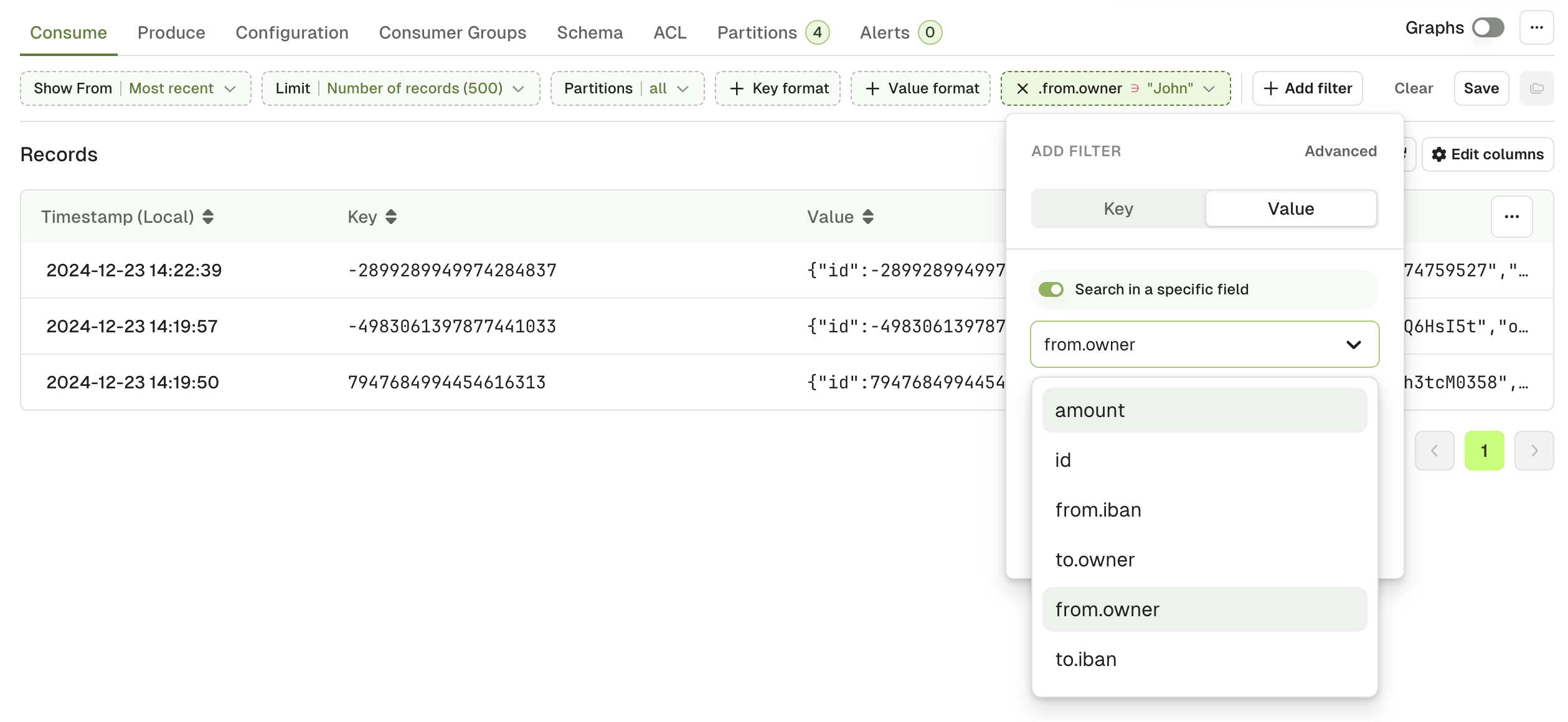Sort records by Key column arrows
The width and height of the screenshot is (1568, 722).
click(x=391, y=217)
